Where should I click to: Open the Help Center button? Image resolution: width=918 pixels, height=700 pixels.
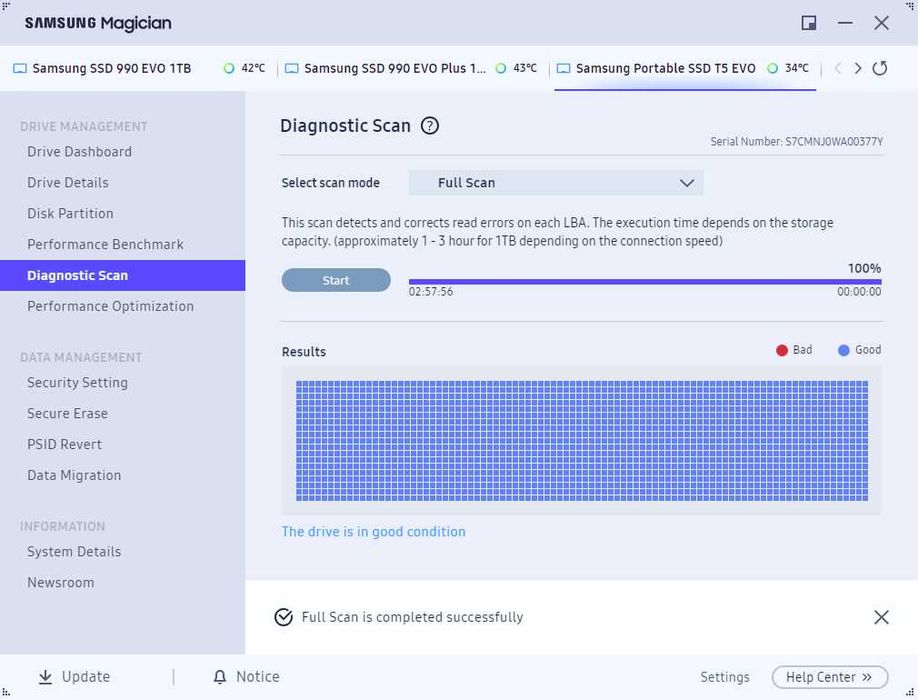[830, 677]
